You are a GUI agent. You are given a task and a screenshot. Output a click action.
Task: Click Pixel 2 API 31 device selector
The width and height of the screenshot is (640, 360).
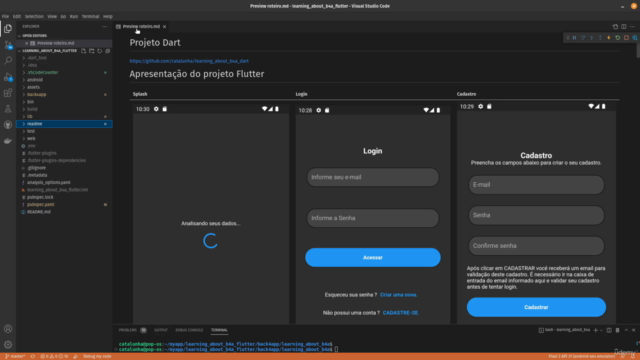pyautogui.click(x=582, y=356)
